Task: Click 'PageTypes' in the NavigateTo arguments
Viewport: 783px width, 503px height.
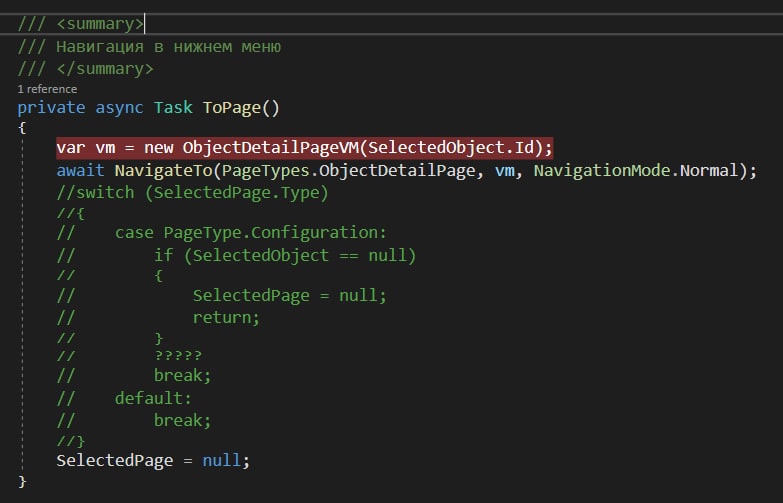Action: pos(266,170)
